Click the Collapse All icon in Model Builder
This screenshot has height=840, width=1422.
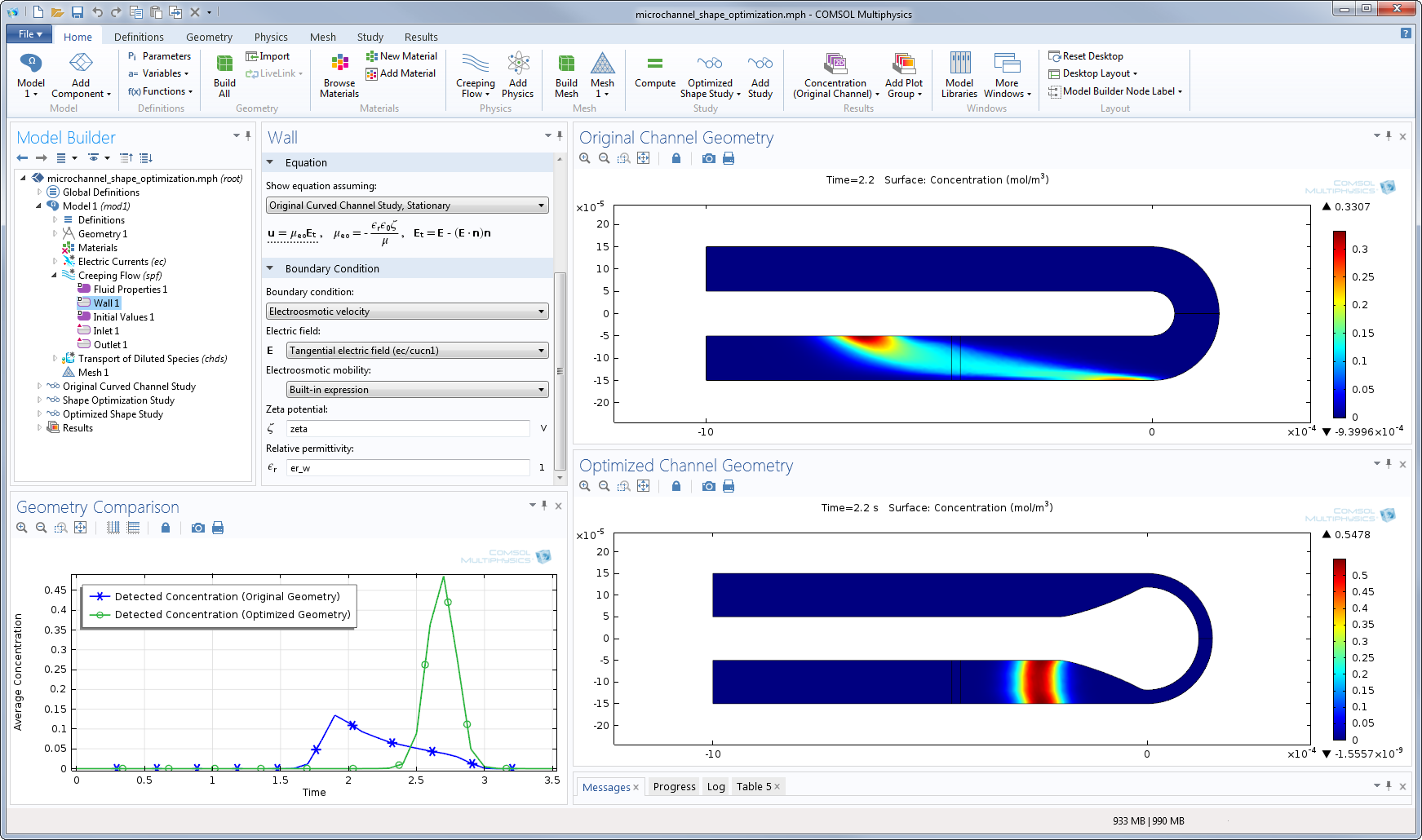click(x=126, y=158)
